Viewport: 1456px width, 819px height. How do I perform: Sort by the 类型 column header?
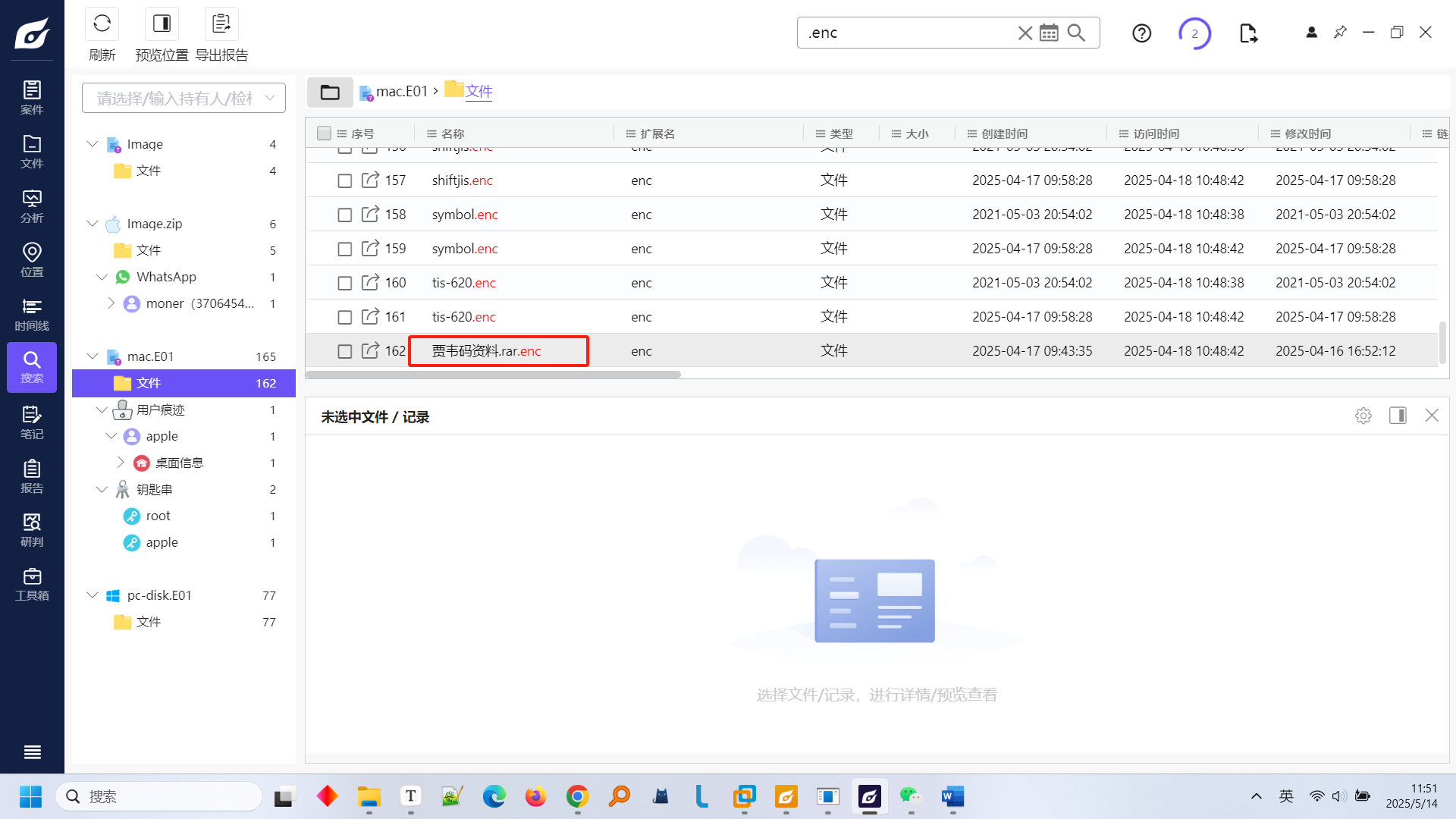click(841, 133)
